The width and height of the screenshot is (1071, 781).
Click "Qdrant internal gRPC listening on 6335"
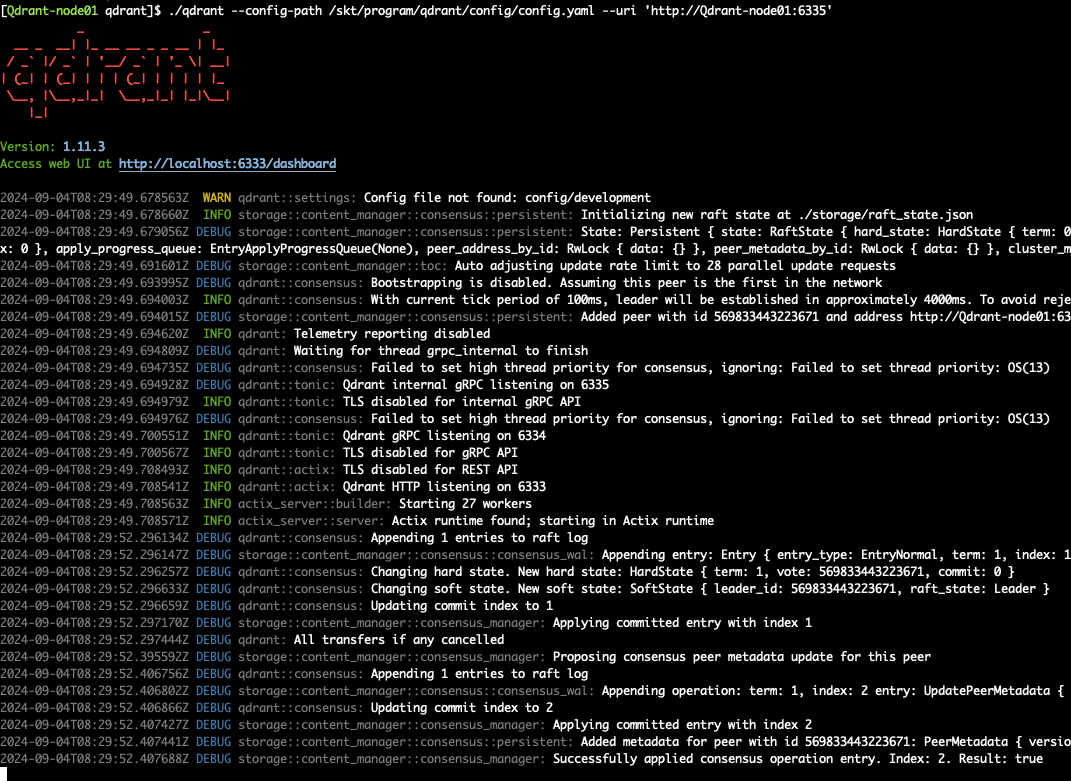point(475,385)
